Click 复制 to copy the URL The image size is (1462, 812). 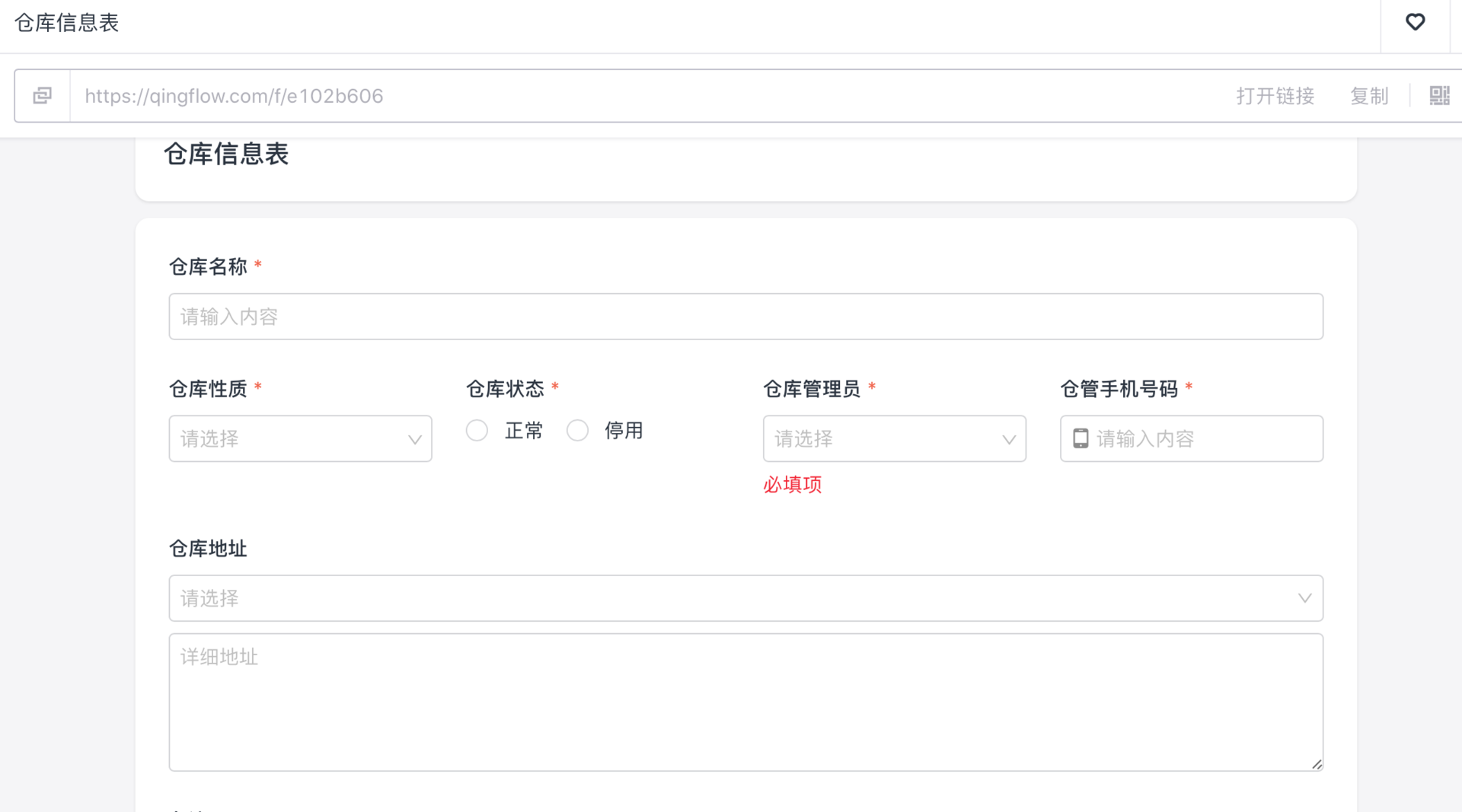tap(1369, 96)
